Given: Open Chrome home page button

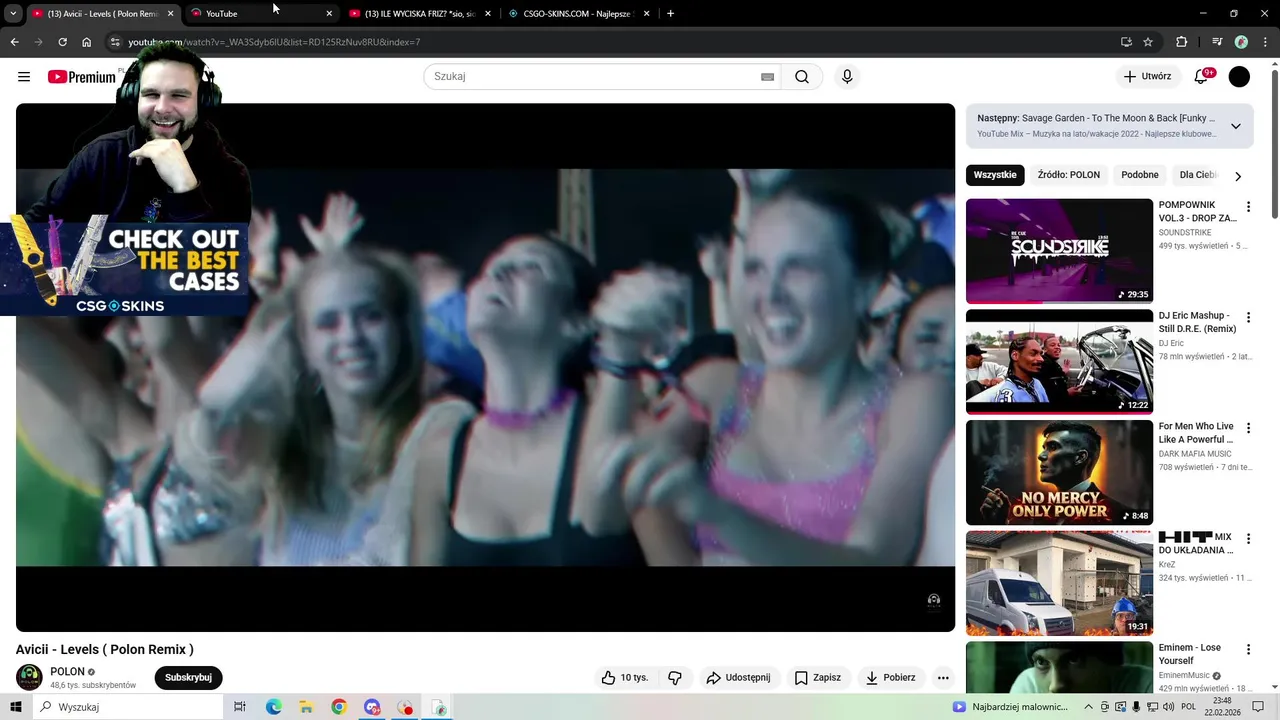Looking at the screenshot, I should point(87,42).
